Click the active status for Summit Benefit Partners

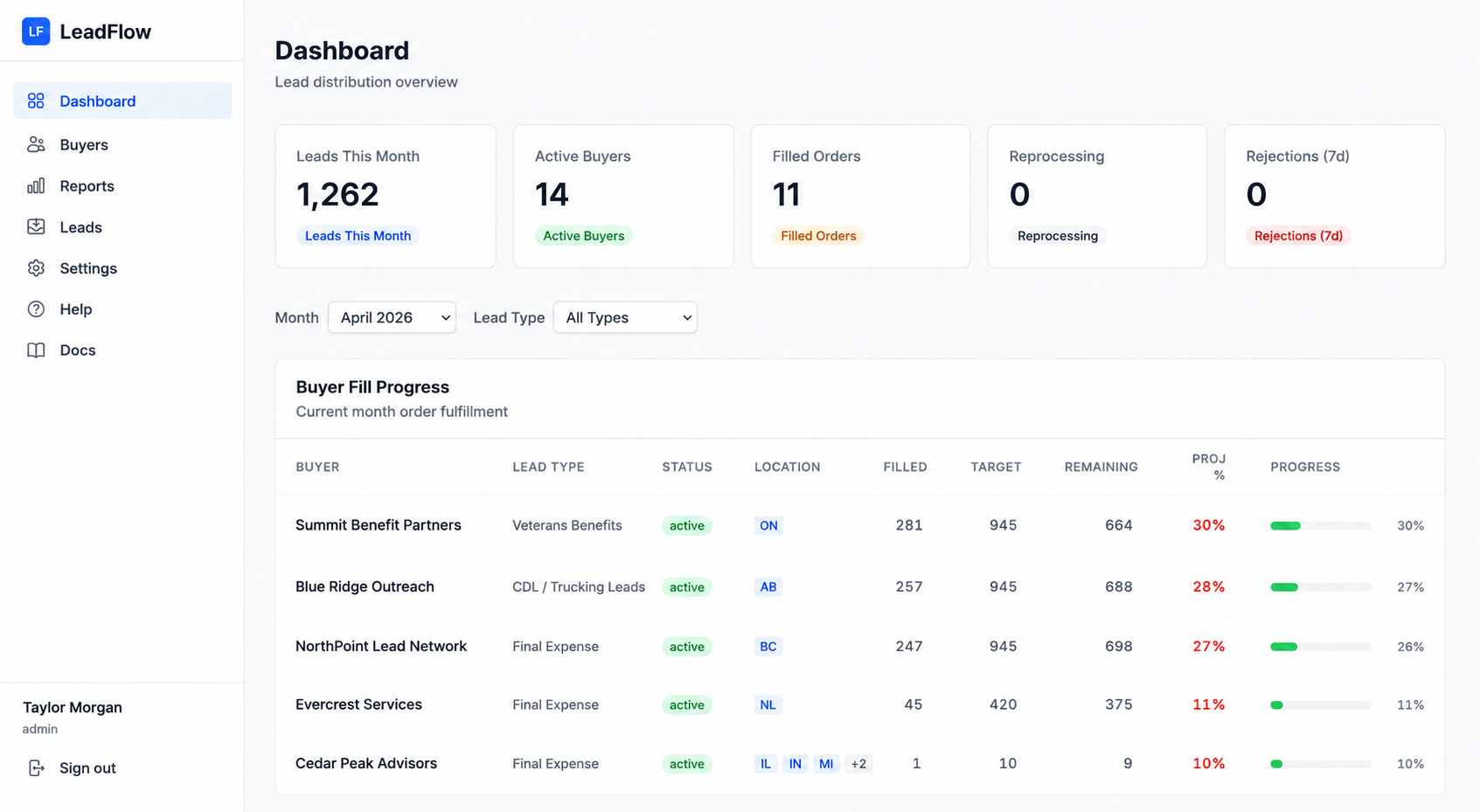687,525
